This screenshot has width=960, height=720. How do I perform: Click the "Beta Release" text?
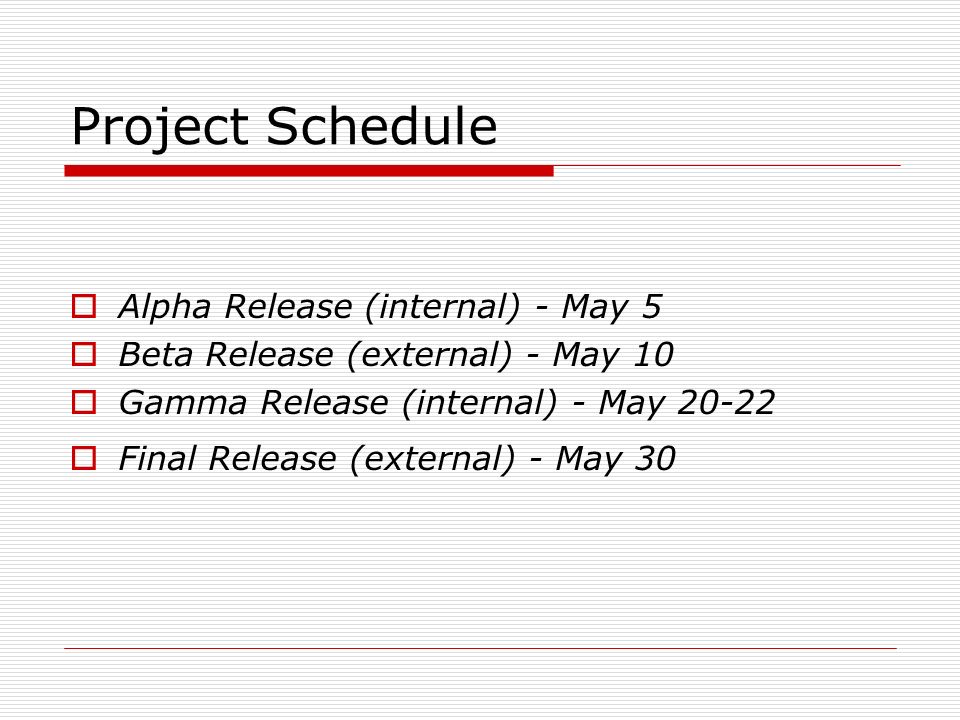tap(226, 354)
